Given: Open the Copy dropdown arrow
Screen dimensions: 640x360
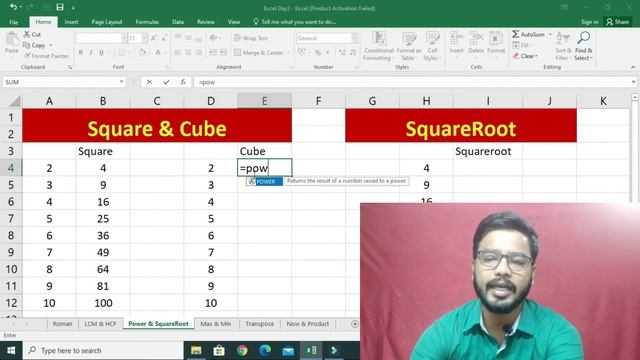Looking at the screenshot, I should pos(51,45).
